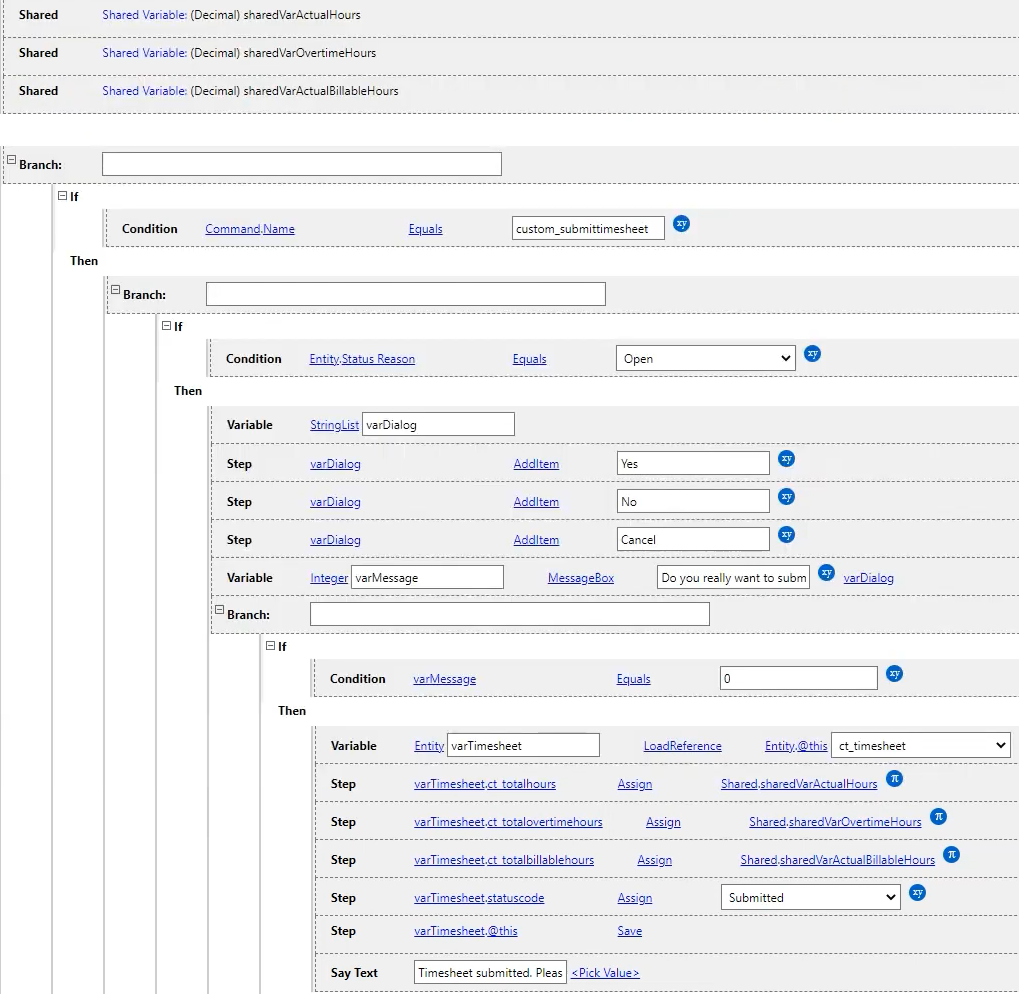
Task: Click the varMessage condition value field '0'
Action: 799,678
